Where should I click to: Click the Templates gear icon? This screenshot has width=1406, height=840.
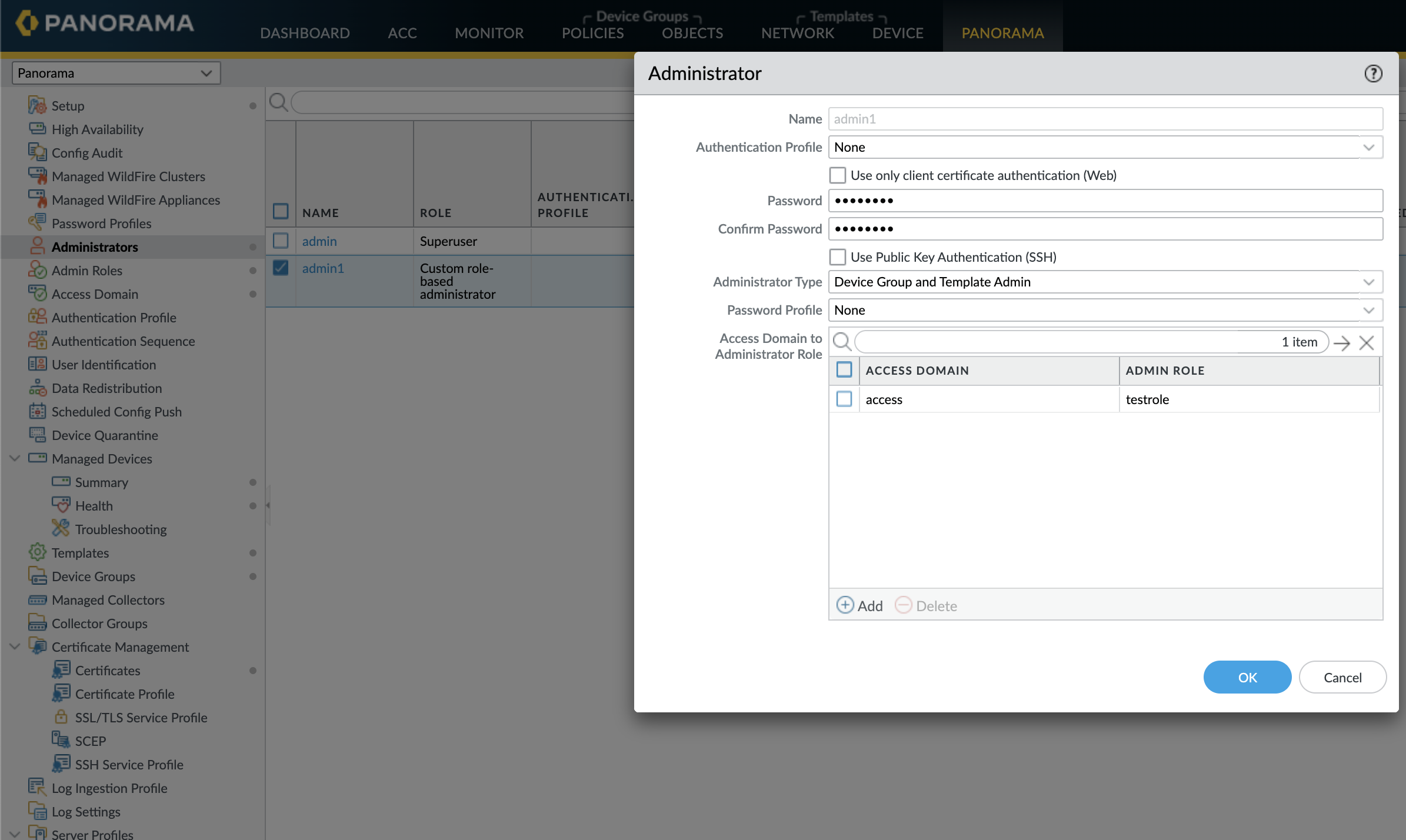(37, 552)
